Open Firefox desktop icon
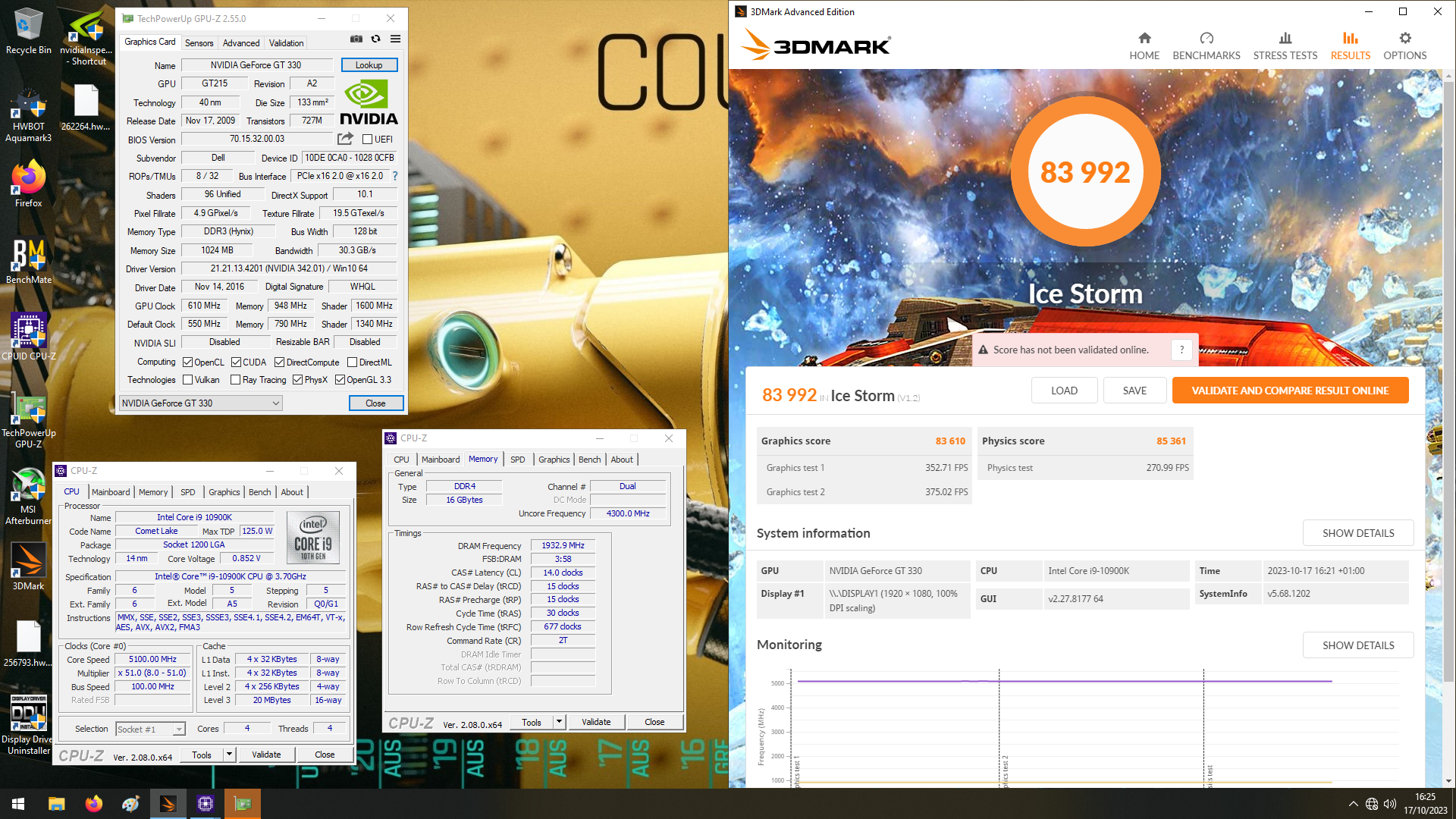 tap(29, 184)
